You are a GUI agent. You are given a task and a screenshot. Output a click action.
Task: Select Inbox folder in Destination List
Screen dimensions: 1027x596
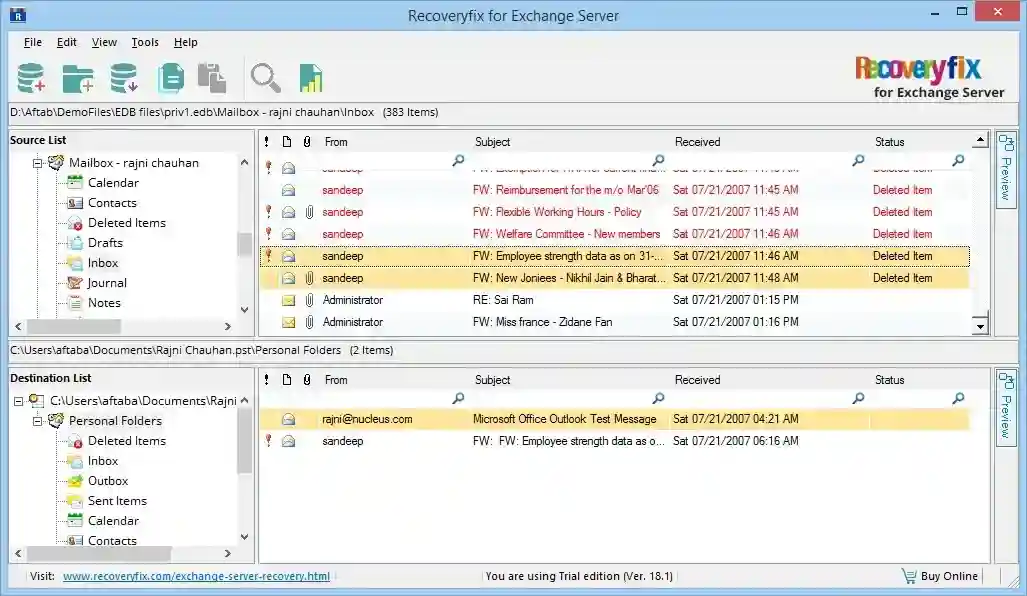(103, 461)
